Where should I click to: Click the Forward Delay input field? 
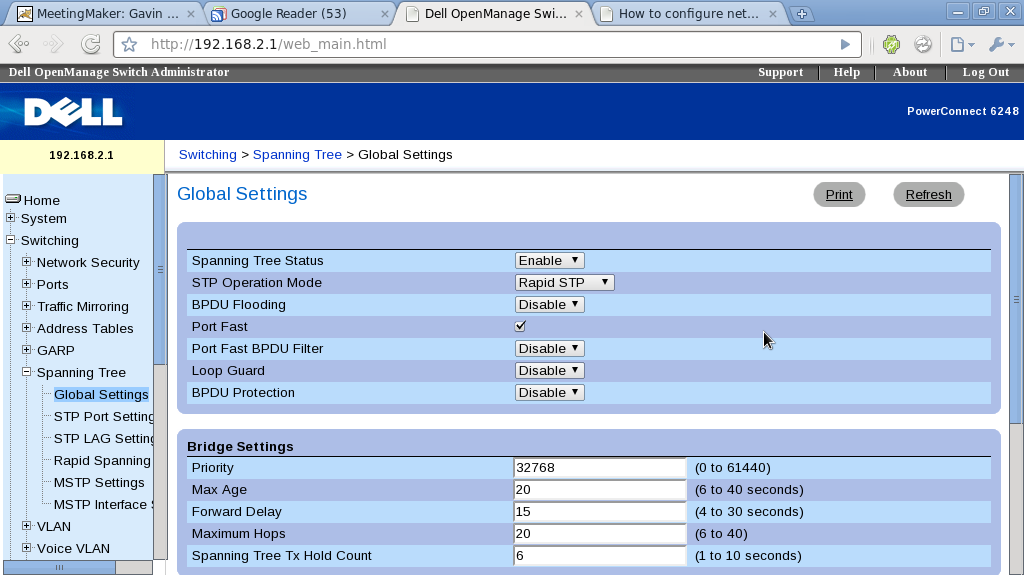[600, 512]
